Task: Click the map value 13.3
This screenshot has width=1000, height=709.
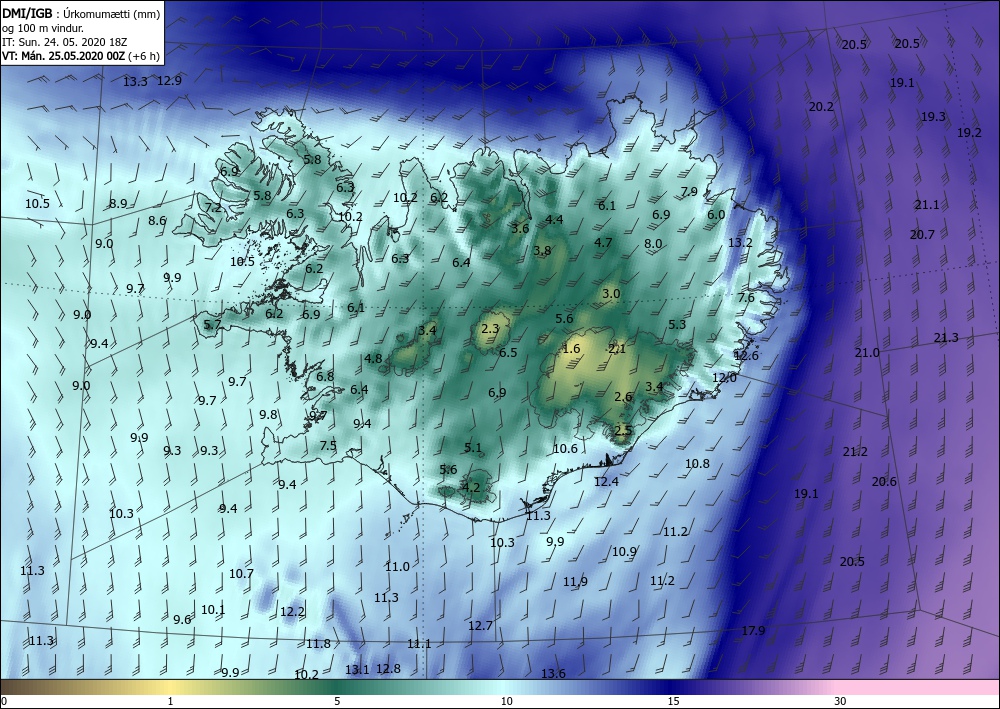Action: 135,82
